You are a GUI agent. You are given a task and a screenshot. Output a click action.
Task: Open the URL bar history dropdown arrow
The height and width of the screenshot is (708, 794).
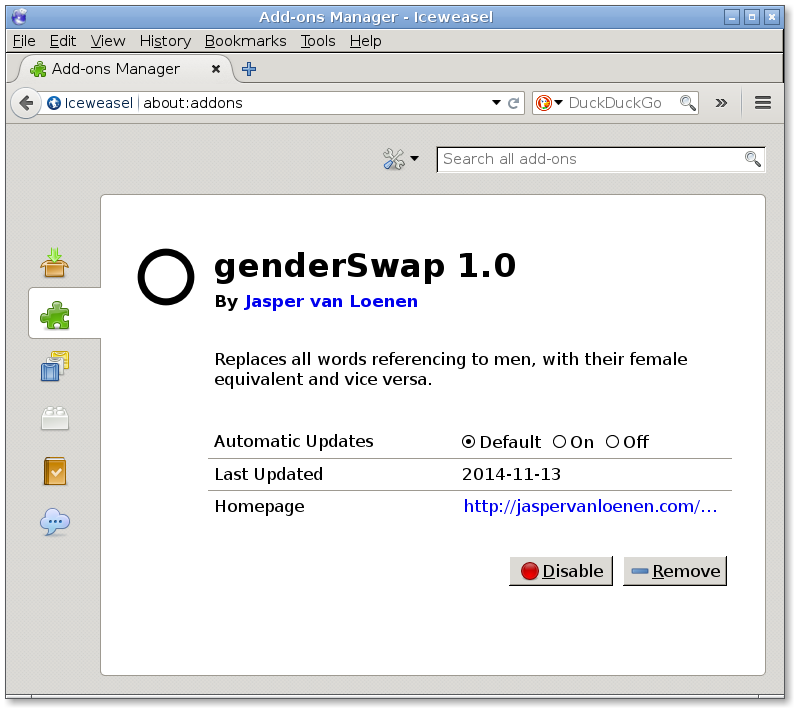[x=496, y=103]
